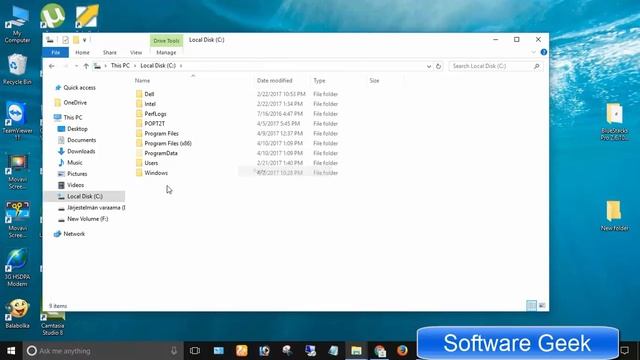This screenshot has height=360, width=640.
Task: Click Local Disk (C:) in the breadcrumb
Action: [x=158, y=66]
